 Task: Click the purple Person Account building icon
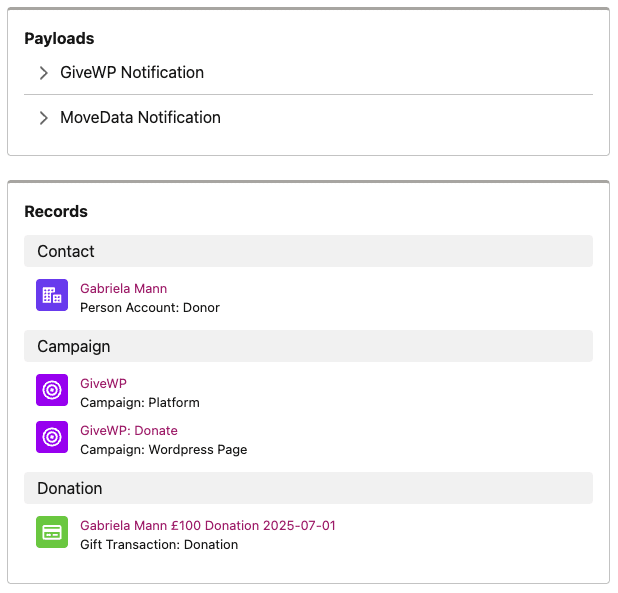point(52,295)
